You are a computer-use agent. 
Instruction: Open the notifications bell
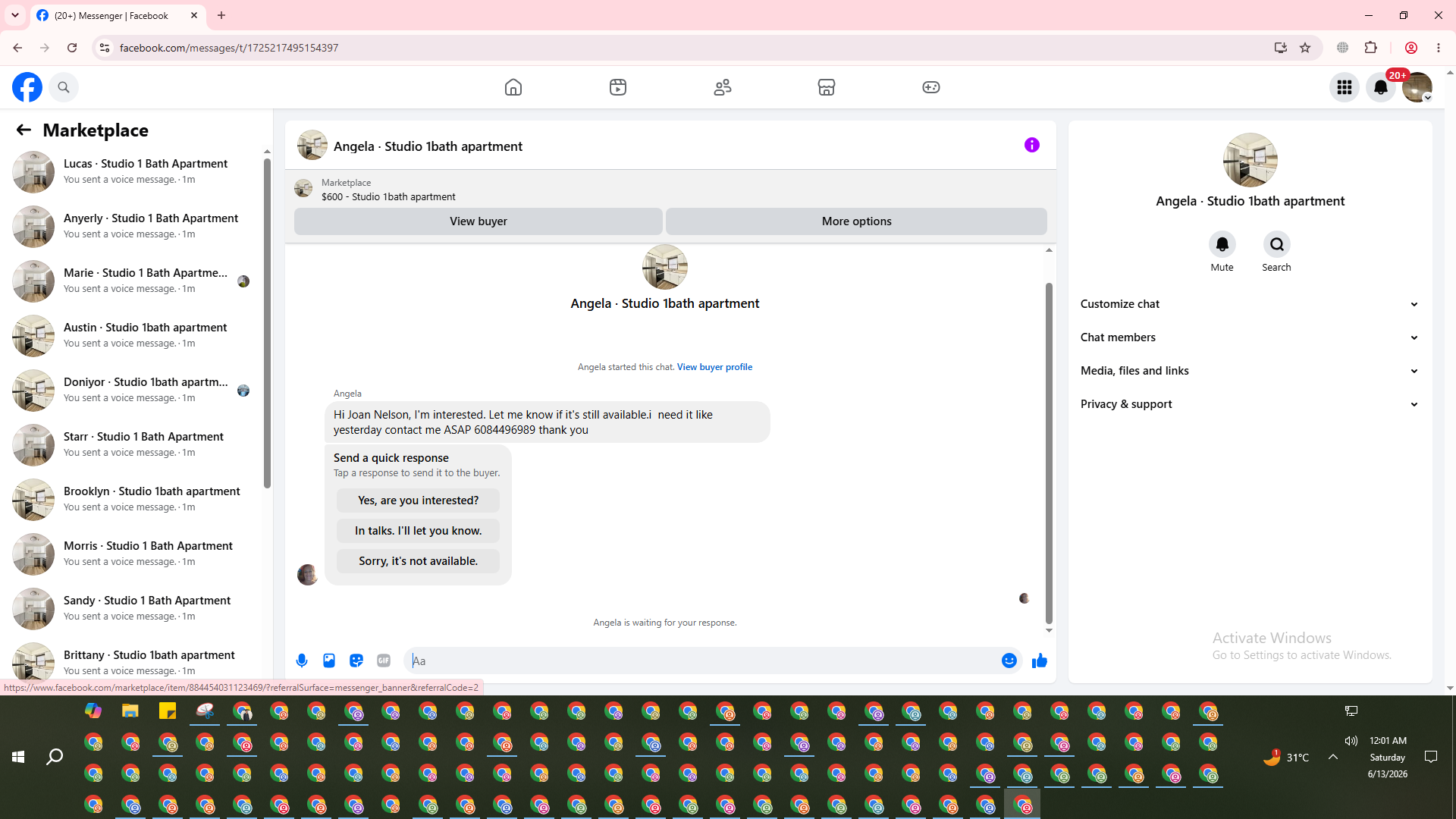1381,87
